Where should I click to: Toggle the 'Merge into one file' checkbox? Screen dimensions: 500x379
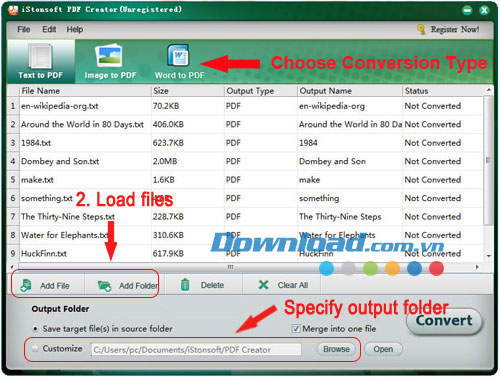(x=296, y=329)
